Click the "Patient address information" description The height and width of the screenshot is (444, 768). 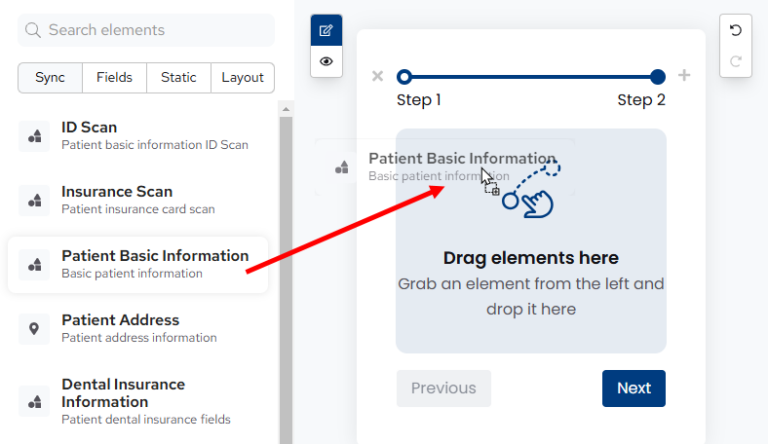point(139,338)
